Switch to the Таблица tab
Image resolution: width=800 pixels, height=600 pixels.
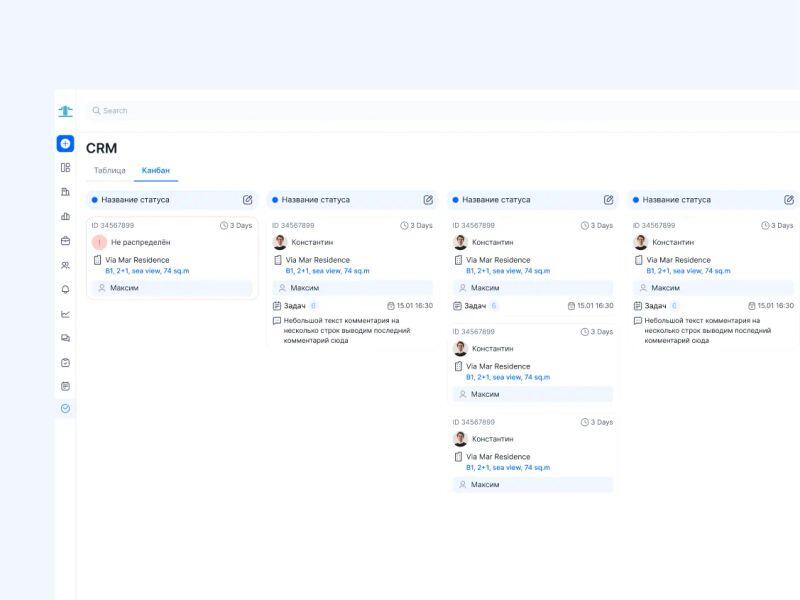tap(109, 171)
